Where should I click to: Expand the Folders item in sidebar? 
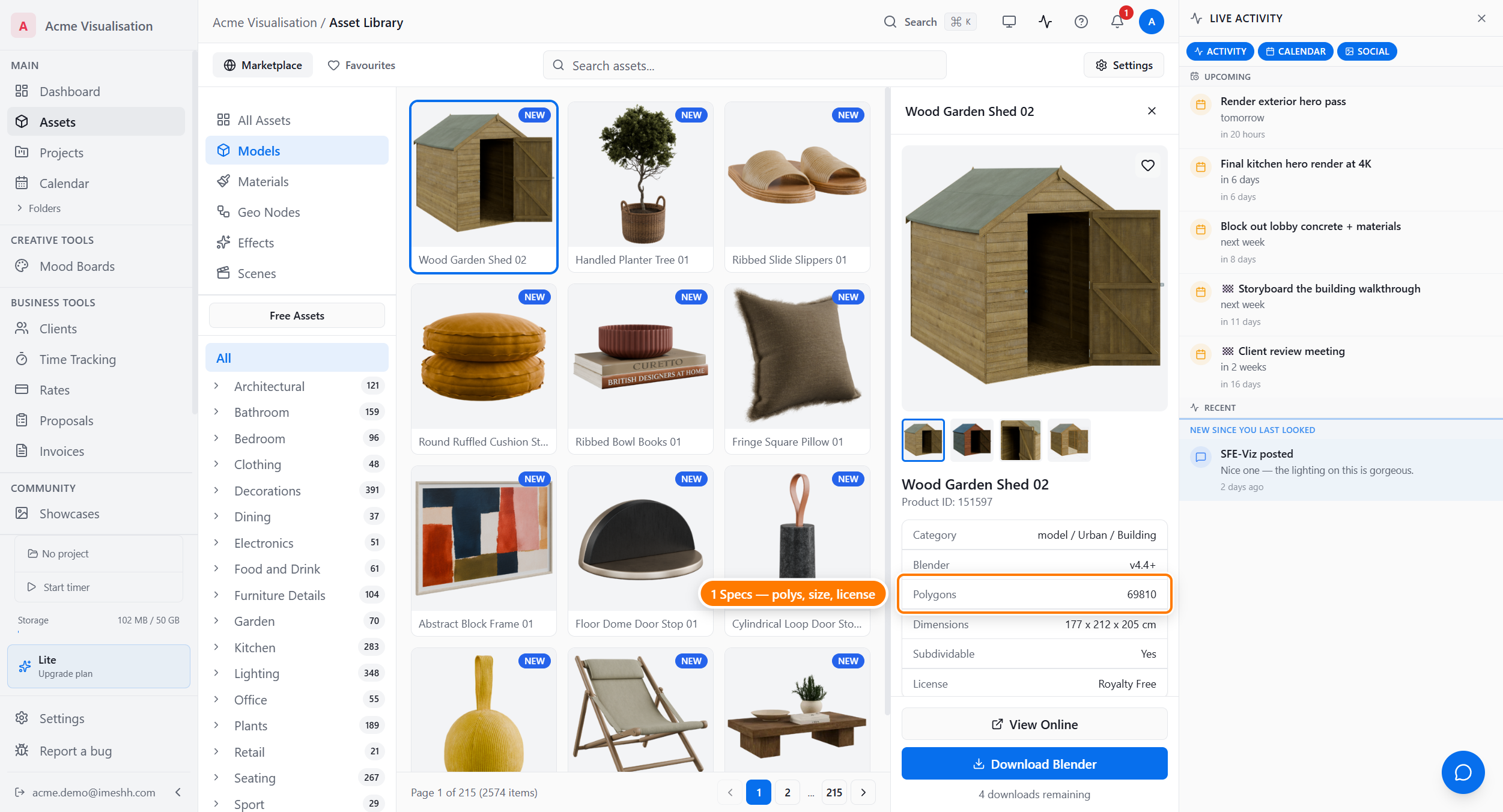point(39,208)
